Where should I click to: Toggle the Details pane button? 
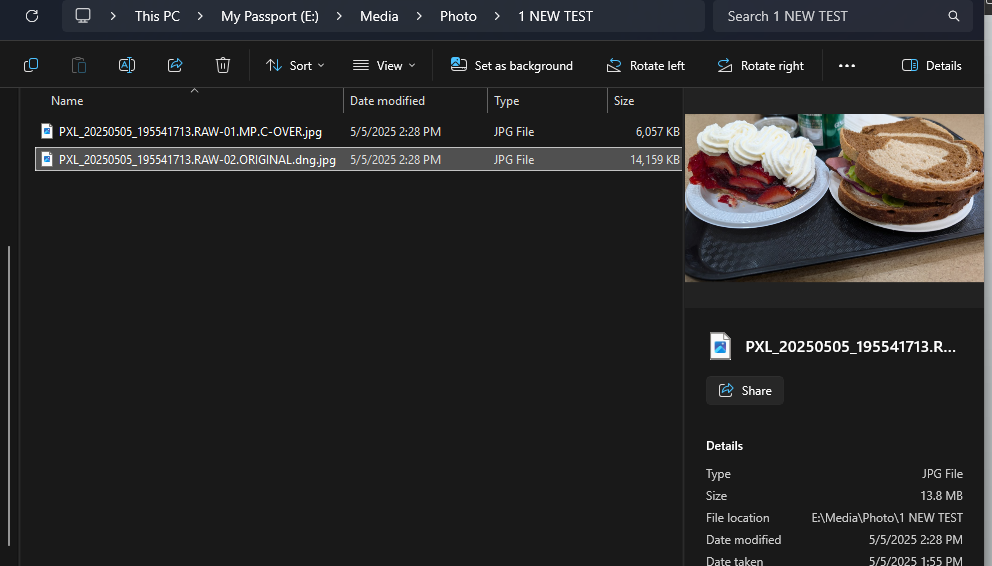coord(931,65)
